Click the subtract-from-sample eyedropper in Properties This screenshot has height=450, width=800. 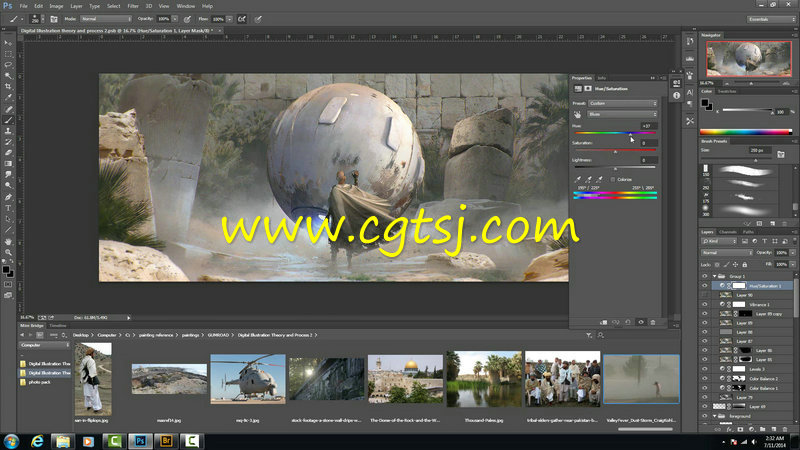pyautogui.click(x=599, y=179)
